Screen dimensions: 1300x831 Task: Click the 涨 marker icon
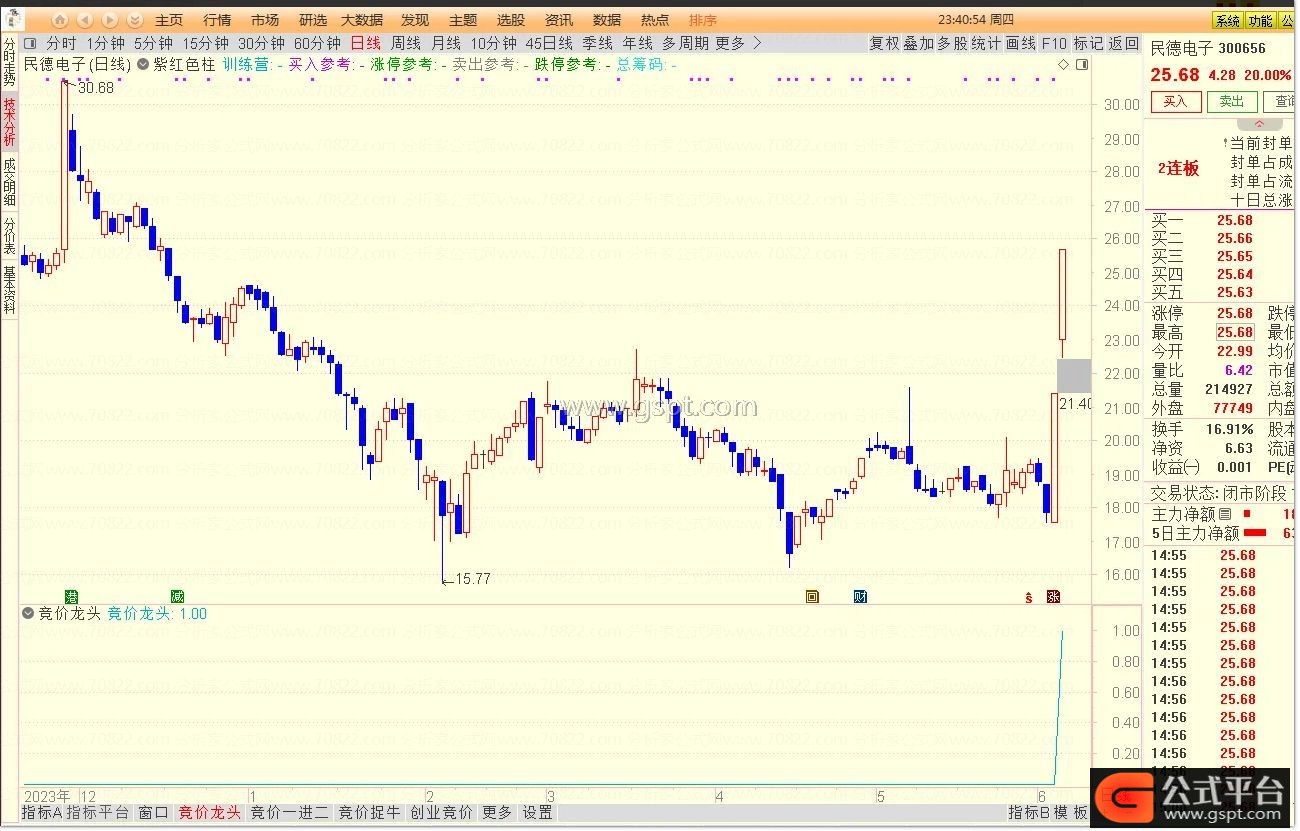[1053, 597]
